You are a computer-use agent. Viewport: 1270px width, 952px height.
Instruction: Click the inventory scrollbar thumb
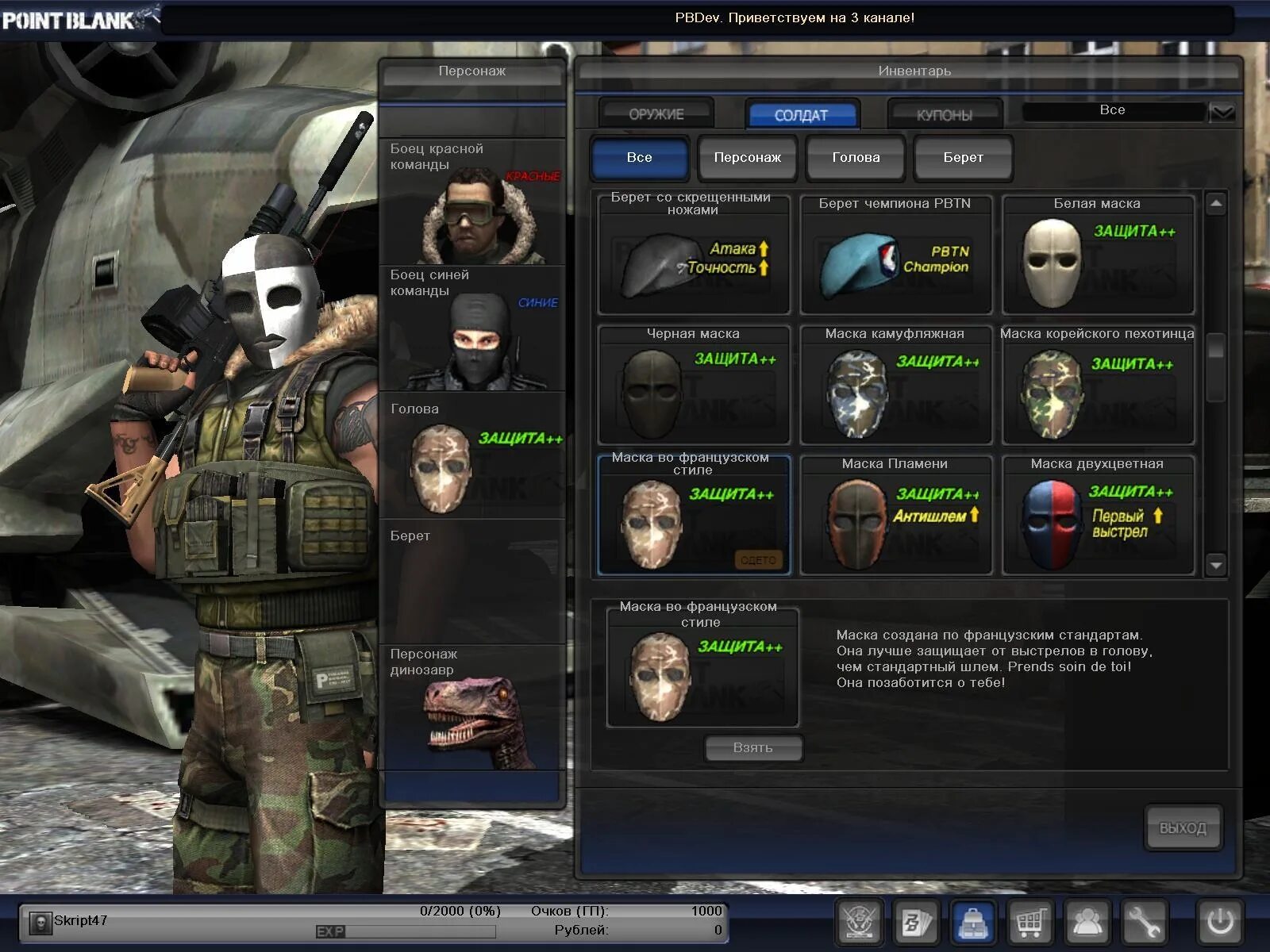1216,367
